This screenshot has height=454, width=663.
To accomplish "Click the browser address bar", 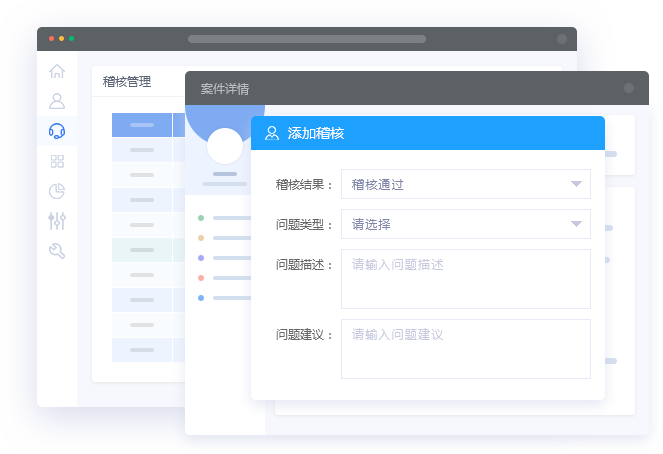I will [x=307, y=39].
